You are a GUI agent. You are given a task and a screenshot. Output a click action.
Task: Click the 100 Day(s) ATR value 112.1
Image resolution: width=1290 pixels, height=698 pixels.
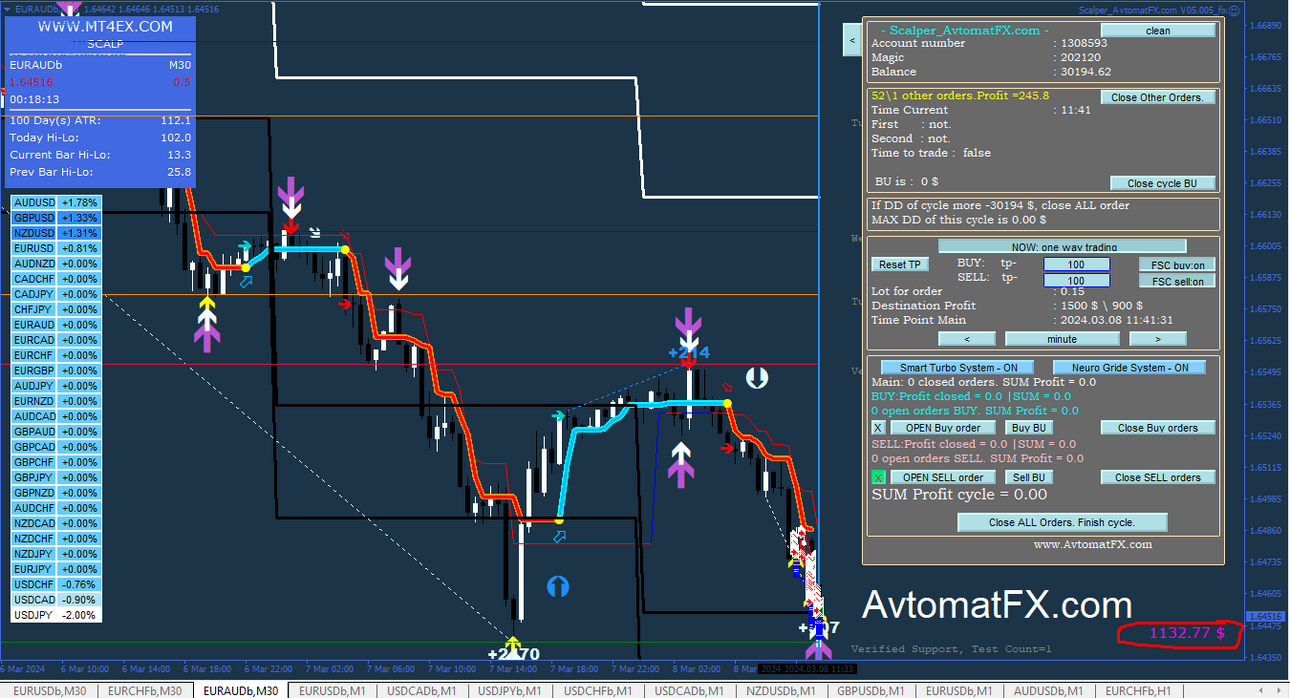[x=176, y=120]
